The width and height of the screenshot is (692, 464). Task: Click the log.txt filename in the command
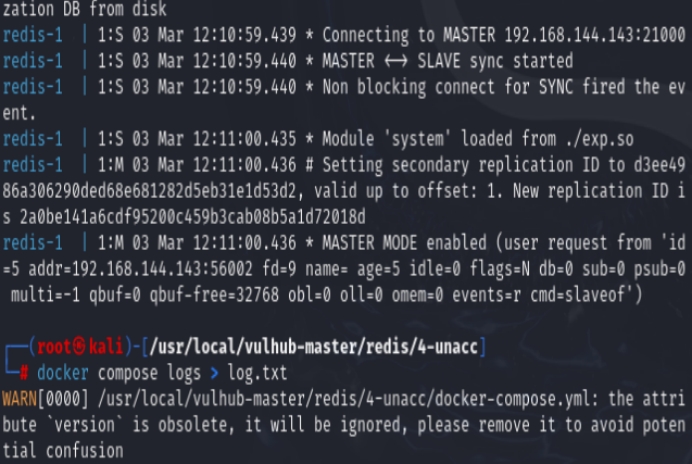click(258, 373)
